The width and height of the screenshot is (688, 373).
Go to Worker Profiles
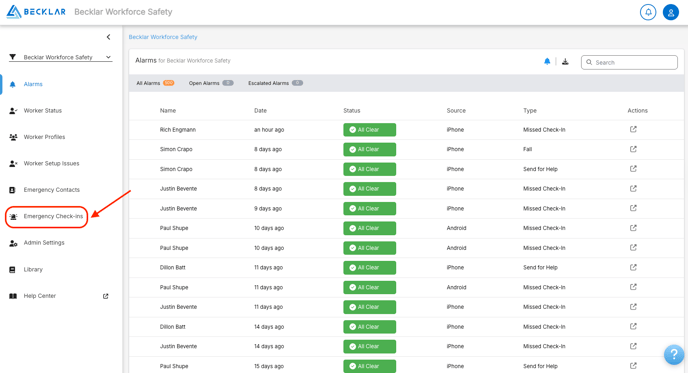[44, 137]
